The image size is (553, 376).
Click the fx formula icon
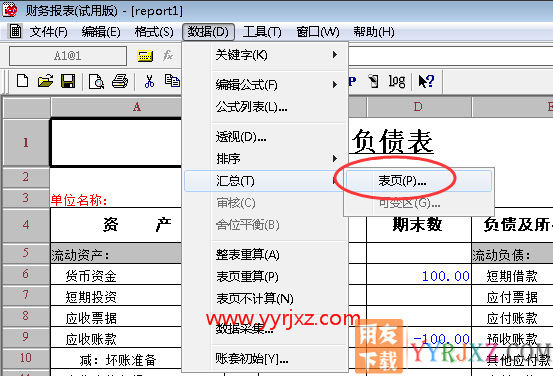tap(168, 55)
